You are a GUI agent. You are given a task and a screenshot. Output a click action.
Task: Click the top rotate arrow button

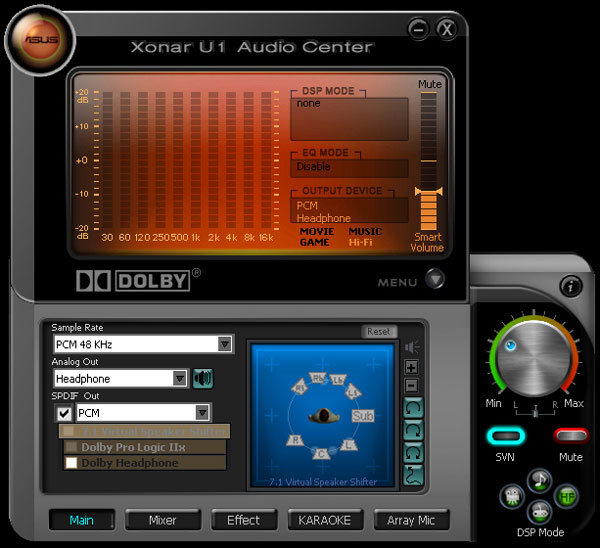point(413,408)
